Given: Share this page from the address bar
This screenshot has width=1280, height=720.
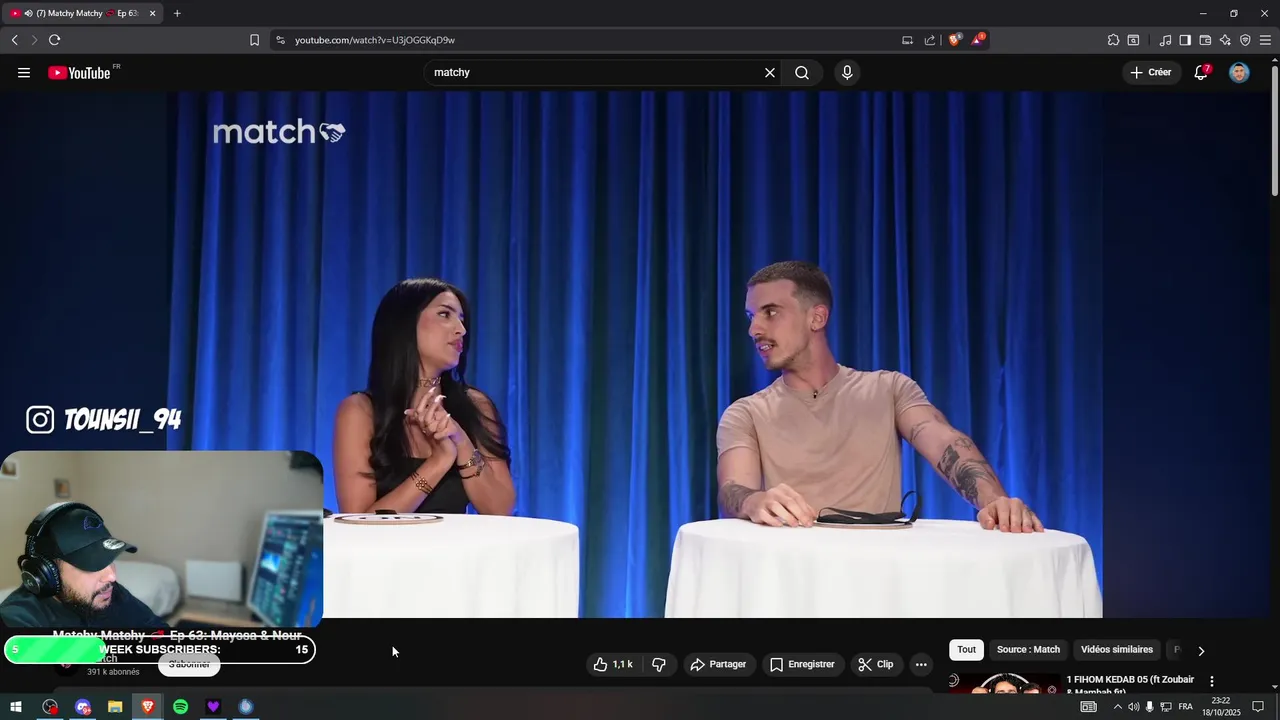Looking at the screenshot, I should point(930,40).
